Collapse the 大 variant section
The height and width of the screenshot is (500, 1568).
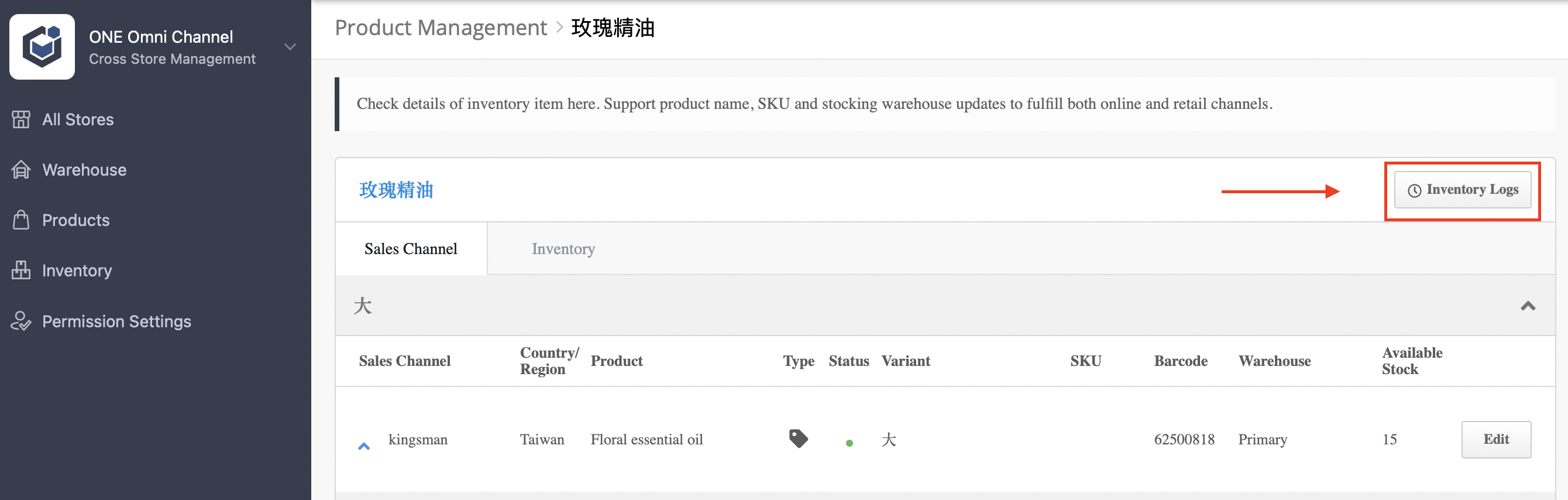pos(1528,306)
